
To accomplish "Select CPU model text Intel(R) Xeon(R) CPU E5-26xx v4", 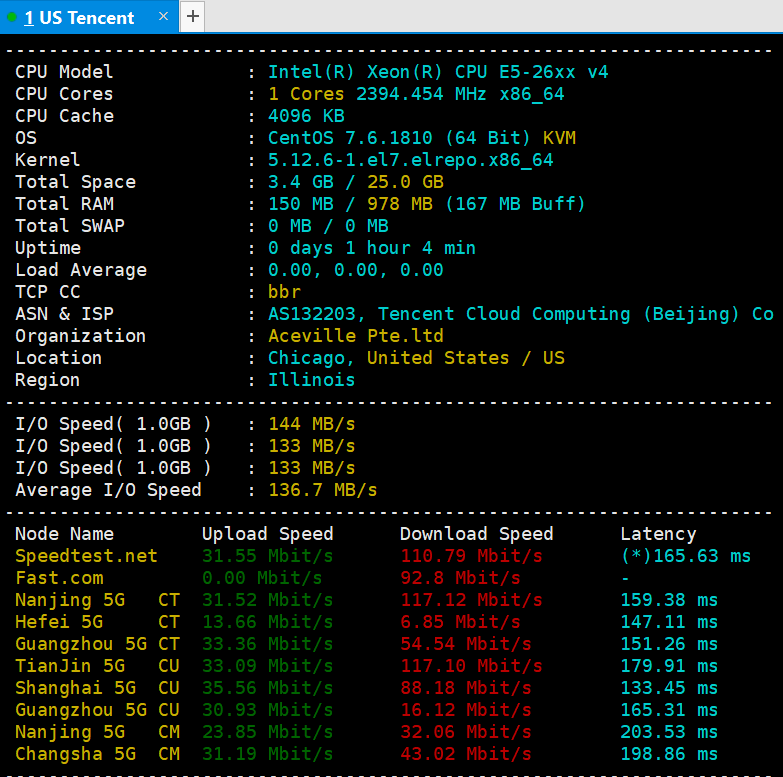I will click(x=438, y=72).
